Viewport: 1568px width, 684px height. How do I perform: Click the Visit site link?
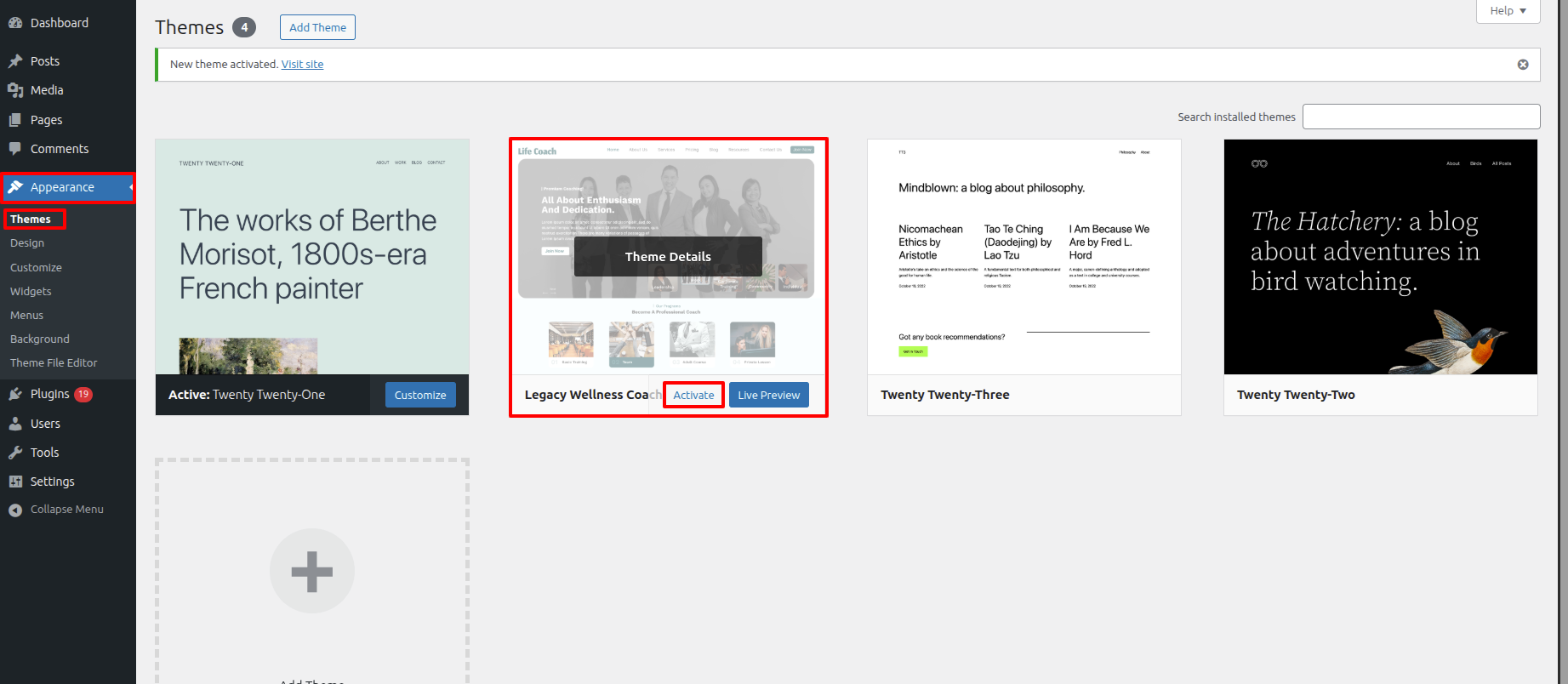pos(302,65)
